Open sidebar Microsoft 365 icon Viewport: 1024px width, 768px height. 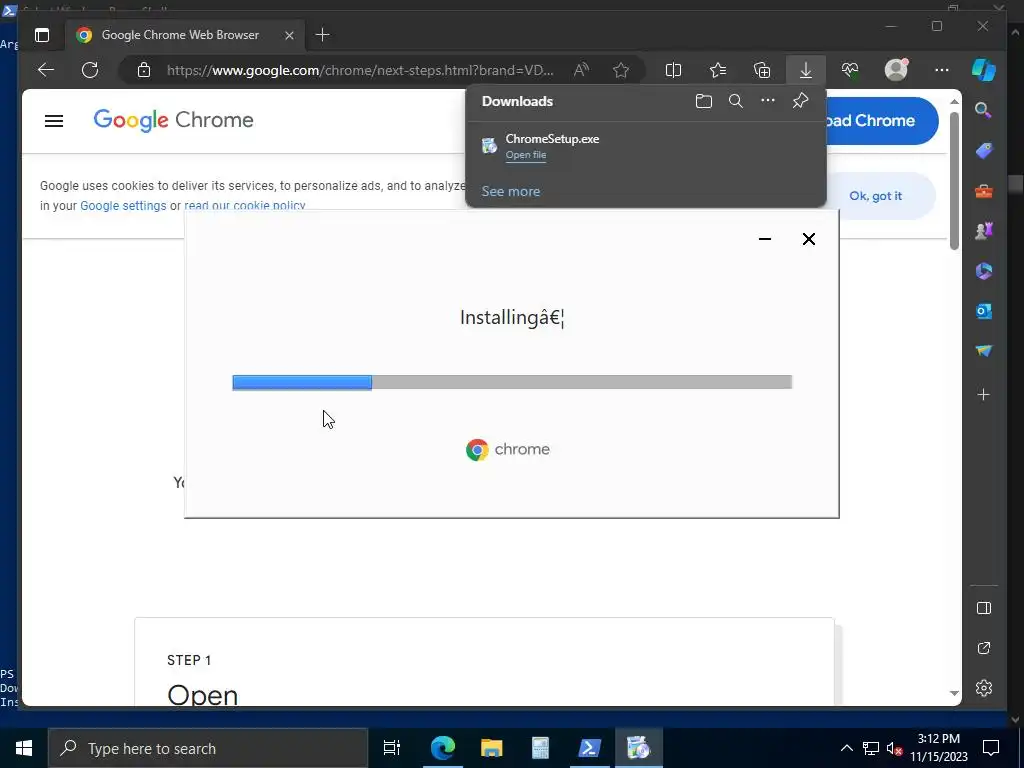tap(984, 271)
